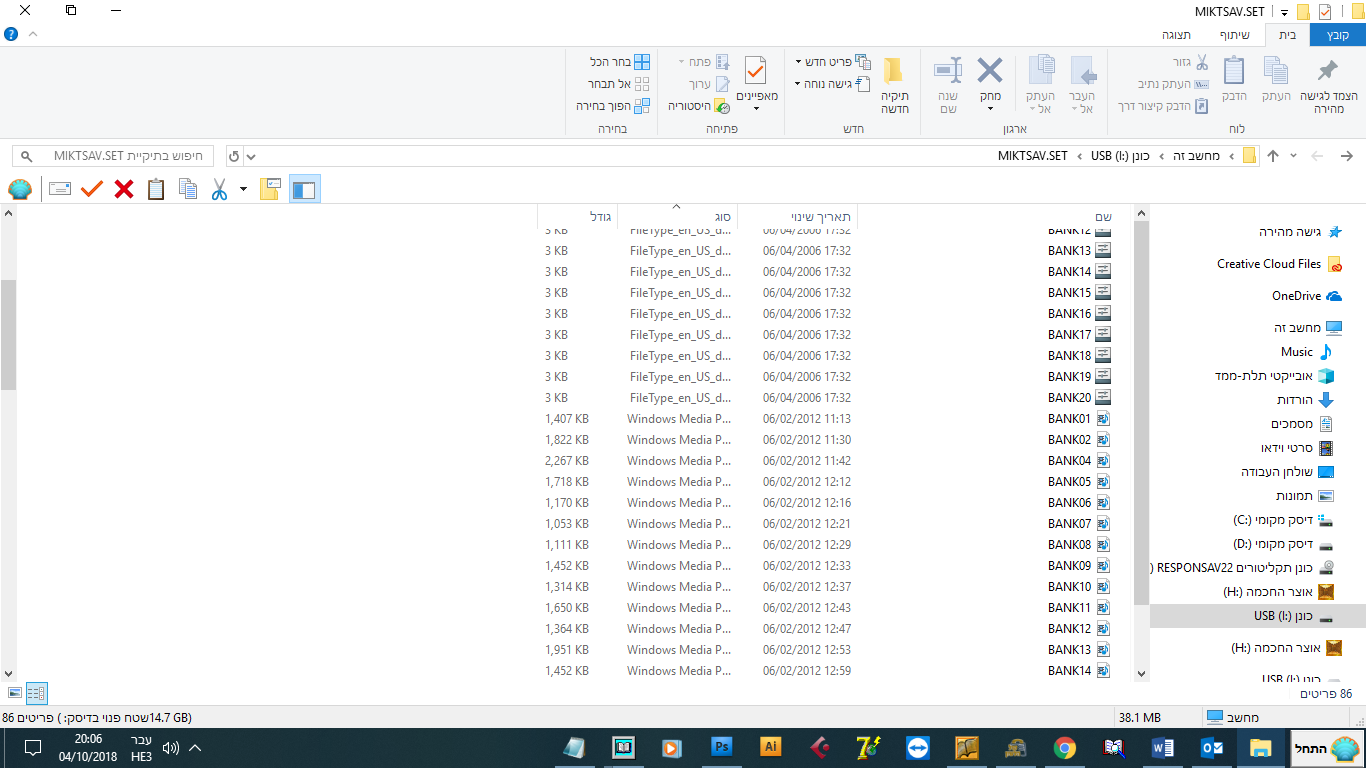This screenshot has width=1366, height=768.
Task: Expand the מחק (Delete) dropdown arrow
Action: 990,108
